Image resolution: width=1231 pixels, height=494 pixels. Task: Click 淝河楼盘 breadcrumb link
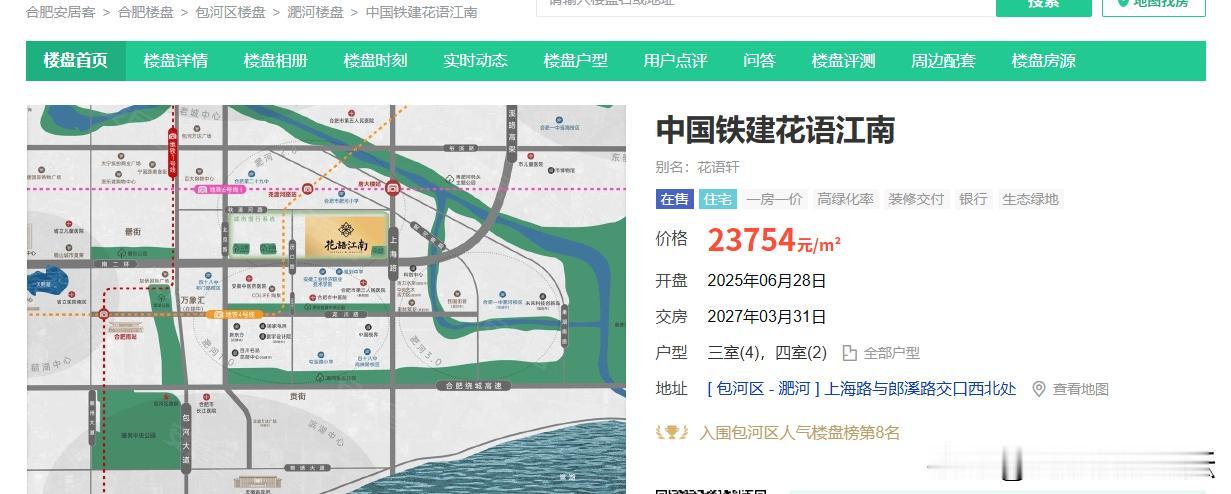pos(316,12)
